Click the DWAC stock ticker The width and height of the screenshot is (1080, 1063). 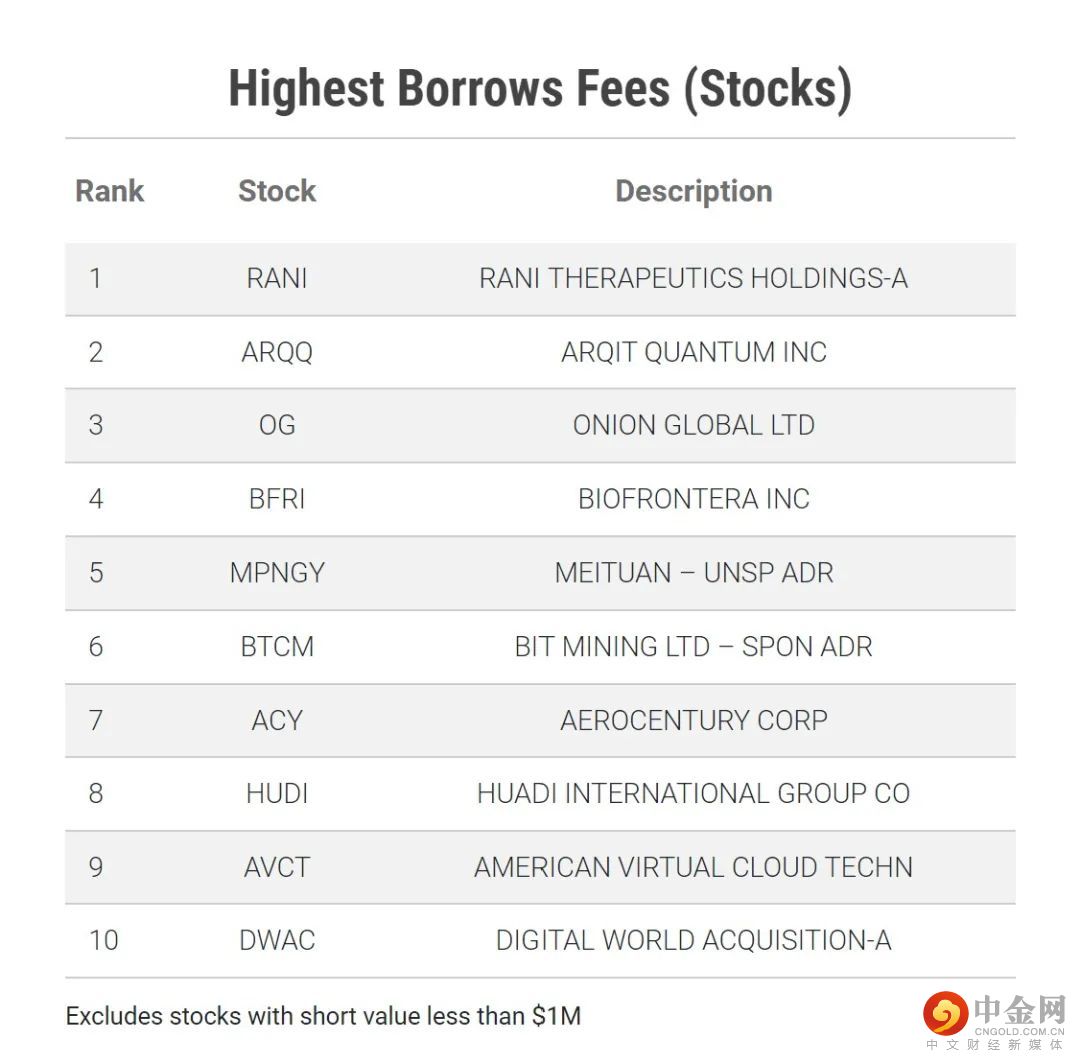(x=277, y=941)
